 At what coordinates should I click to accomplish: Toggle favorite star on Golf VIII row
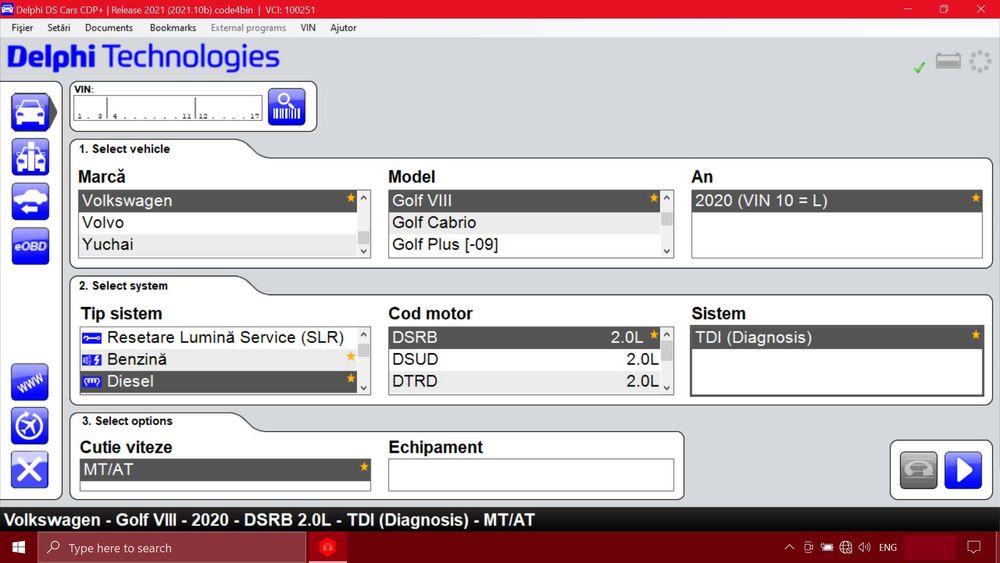654,198
